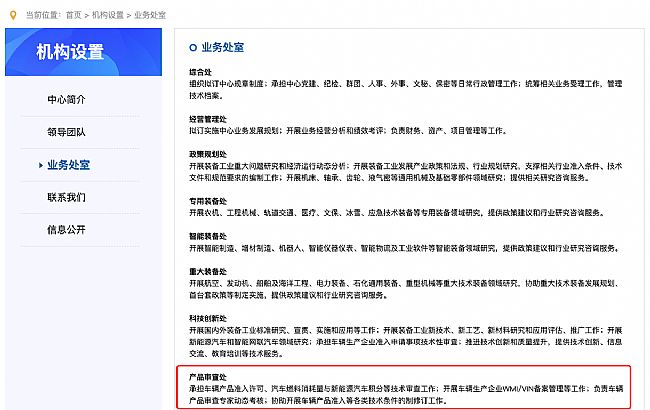Click the 经营管理处 section title
Screen dimensions: 650x410
pos(208,119)
